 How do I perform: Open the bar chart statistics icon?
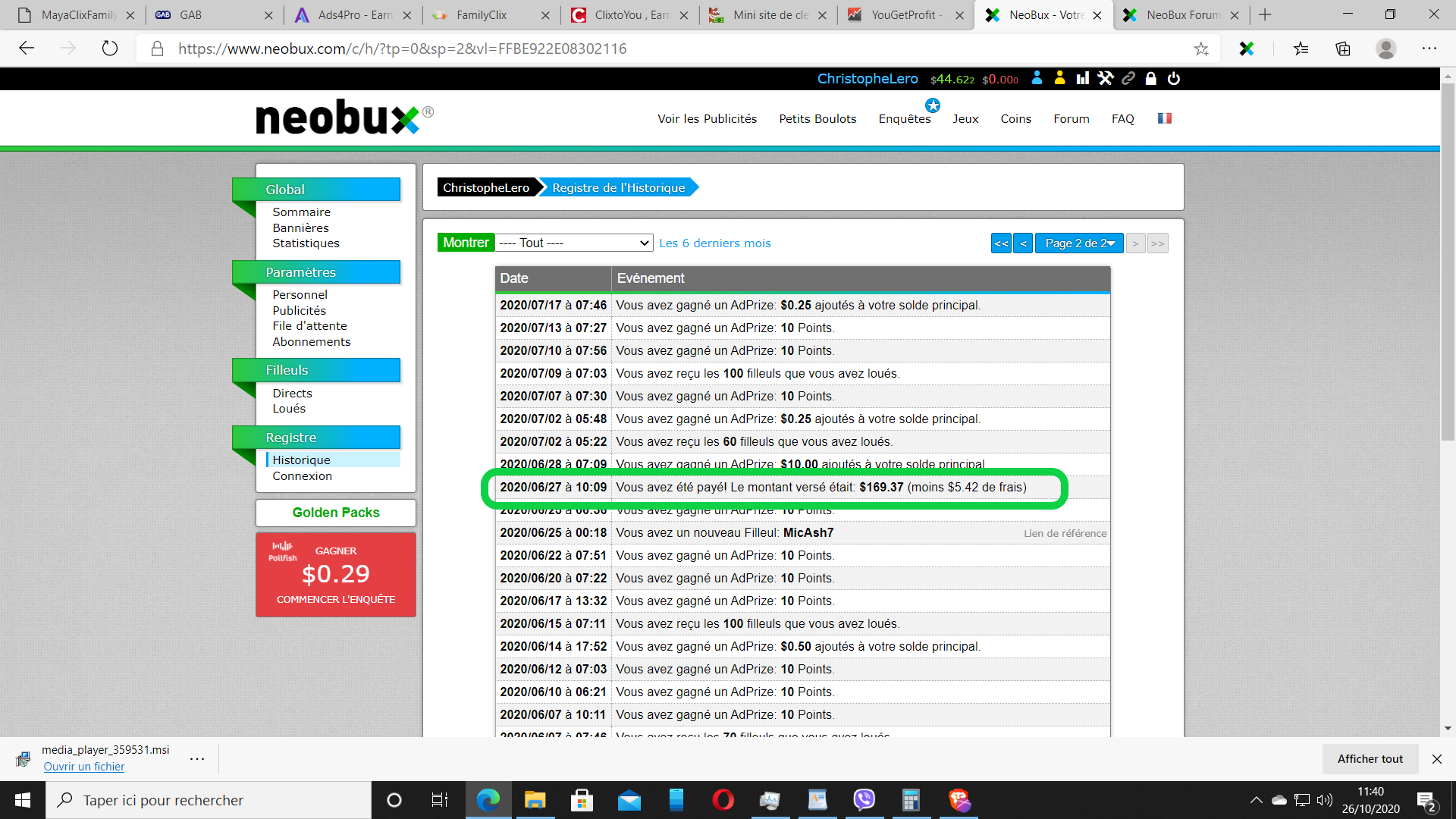1082,78
